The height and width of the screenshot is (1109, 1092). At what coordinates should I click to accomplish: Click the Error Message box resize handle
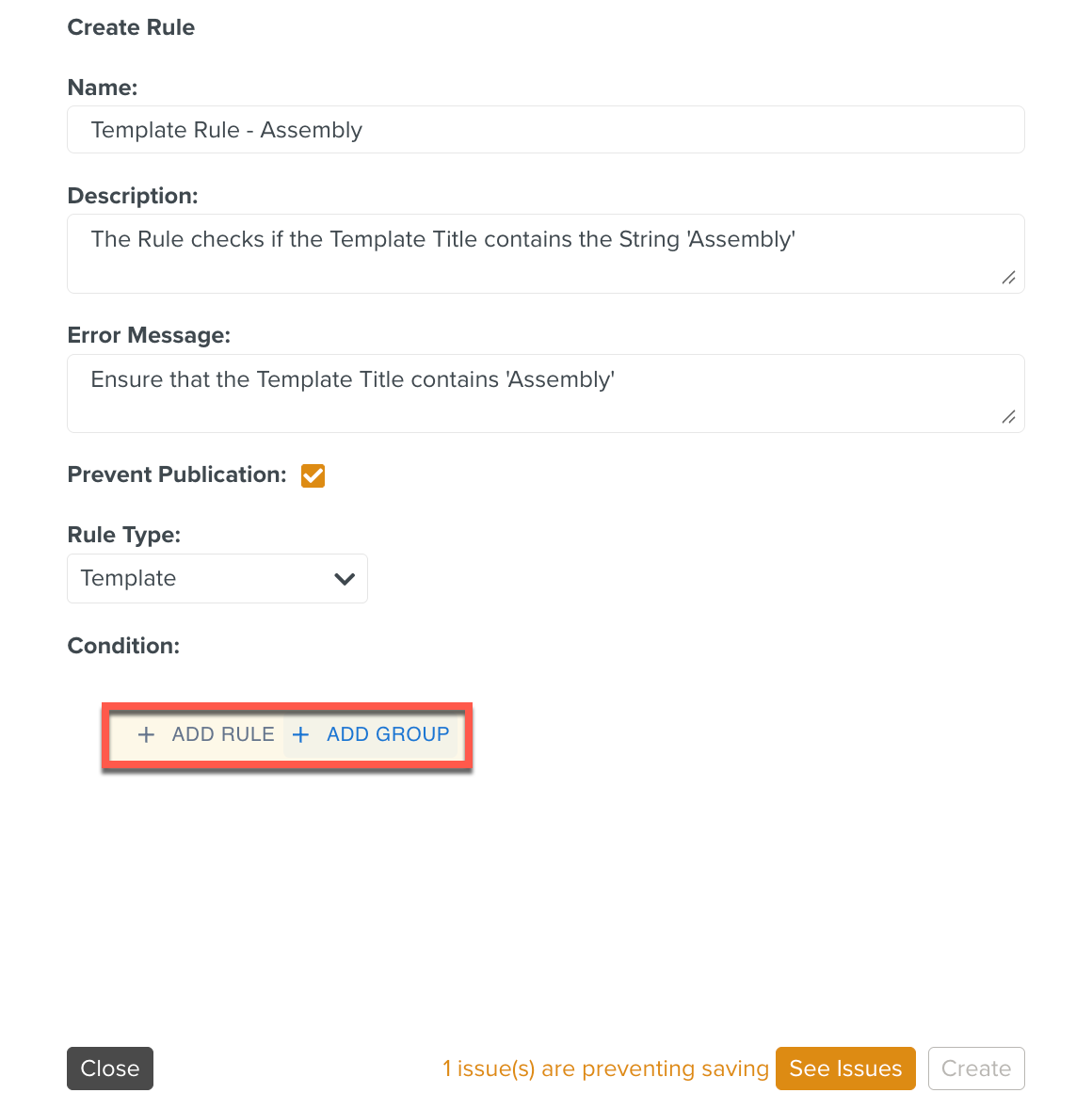(1008, 417)
